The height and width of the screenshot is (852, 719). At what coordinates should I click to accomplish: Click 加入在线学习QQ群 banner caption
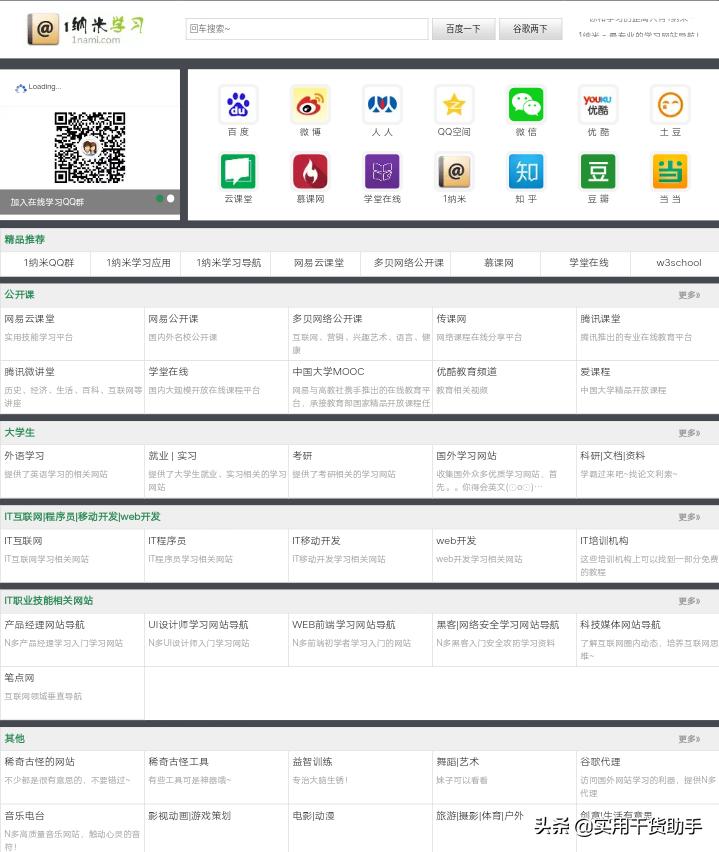pyautogui.click(x=47, y=202)
